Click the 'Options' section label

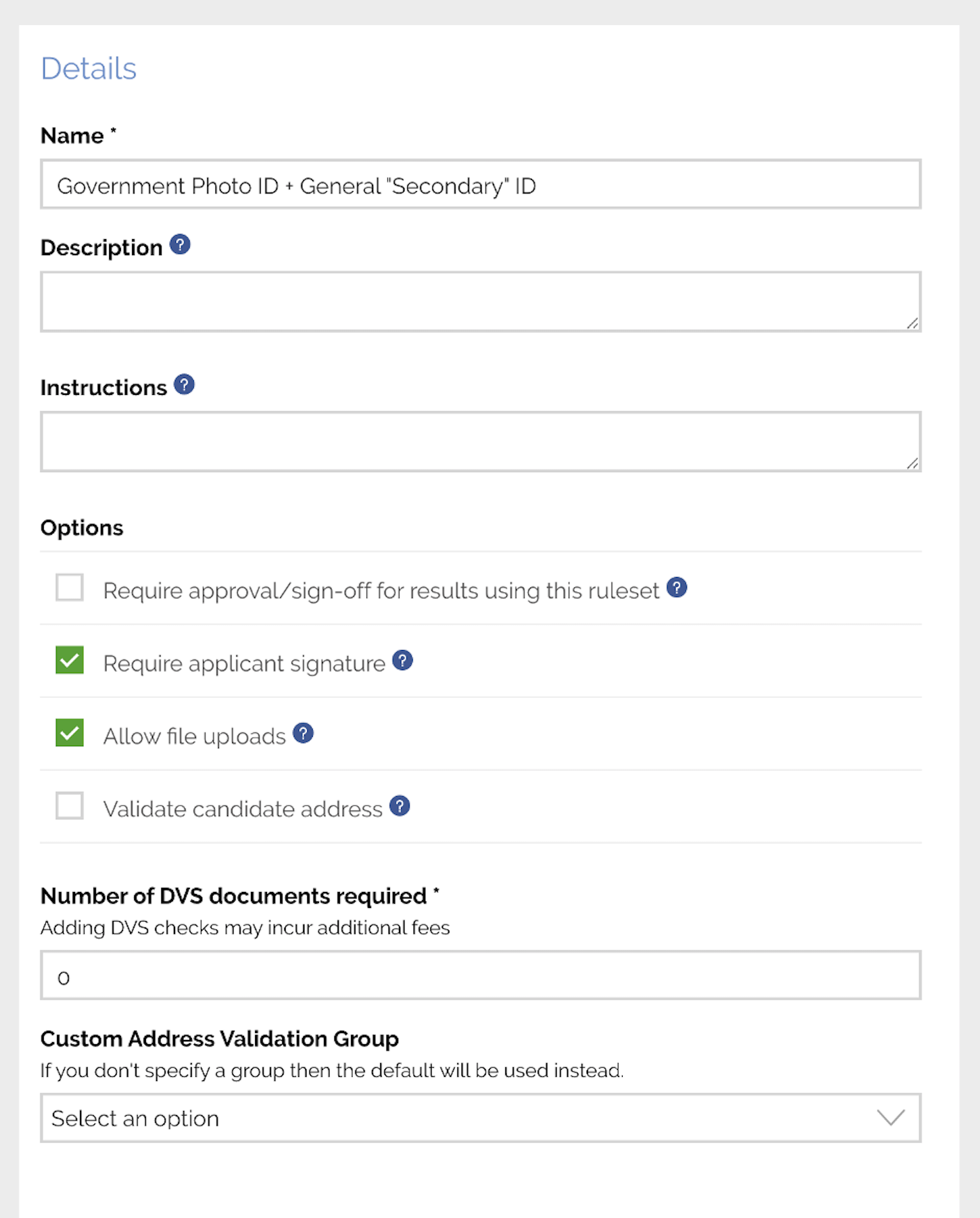[x=82, y=528]
